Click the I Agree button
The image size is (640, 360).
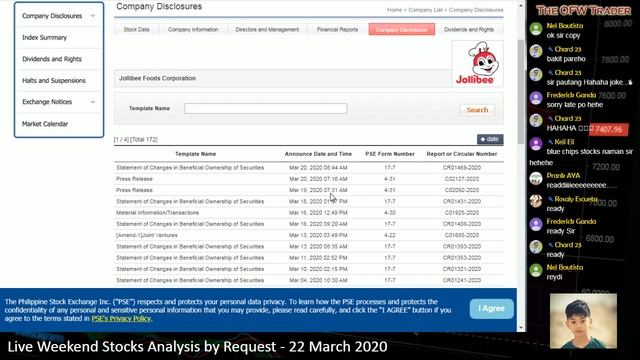[491, 309]
